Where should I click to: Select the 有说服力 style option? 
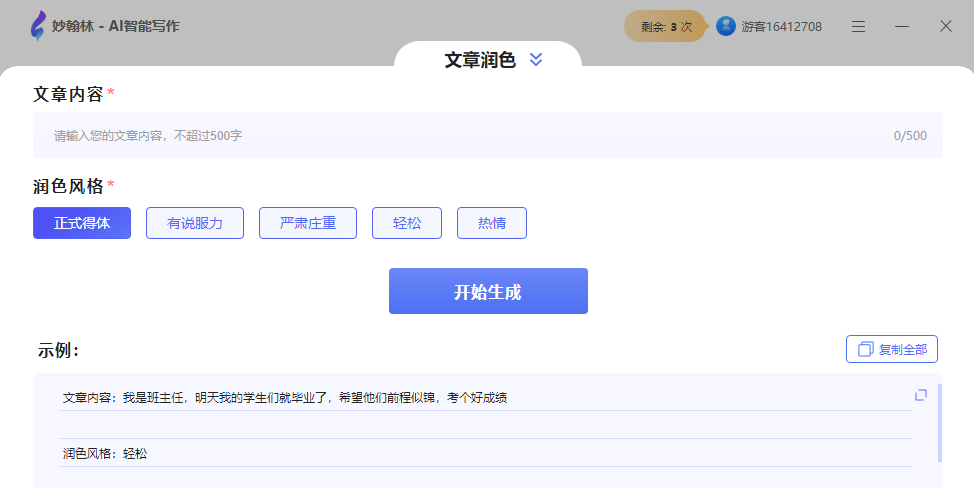(x=195, y=223)
